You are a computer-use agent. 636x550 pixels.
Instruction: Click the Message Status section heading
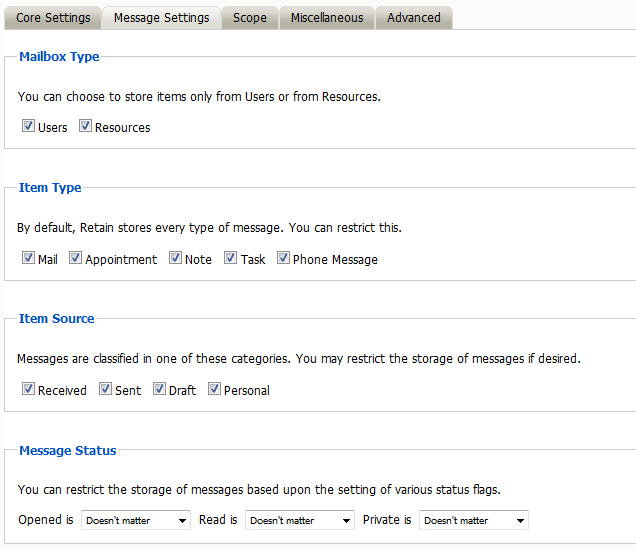click(68, 451)
